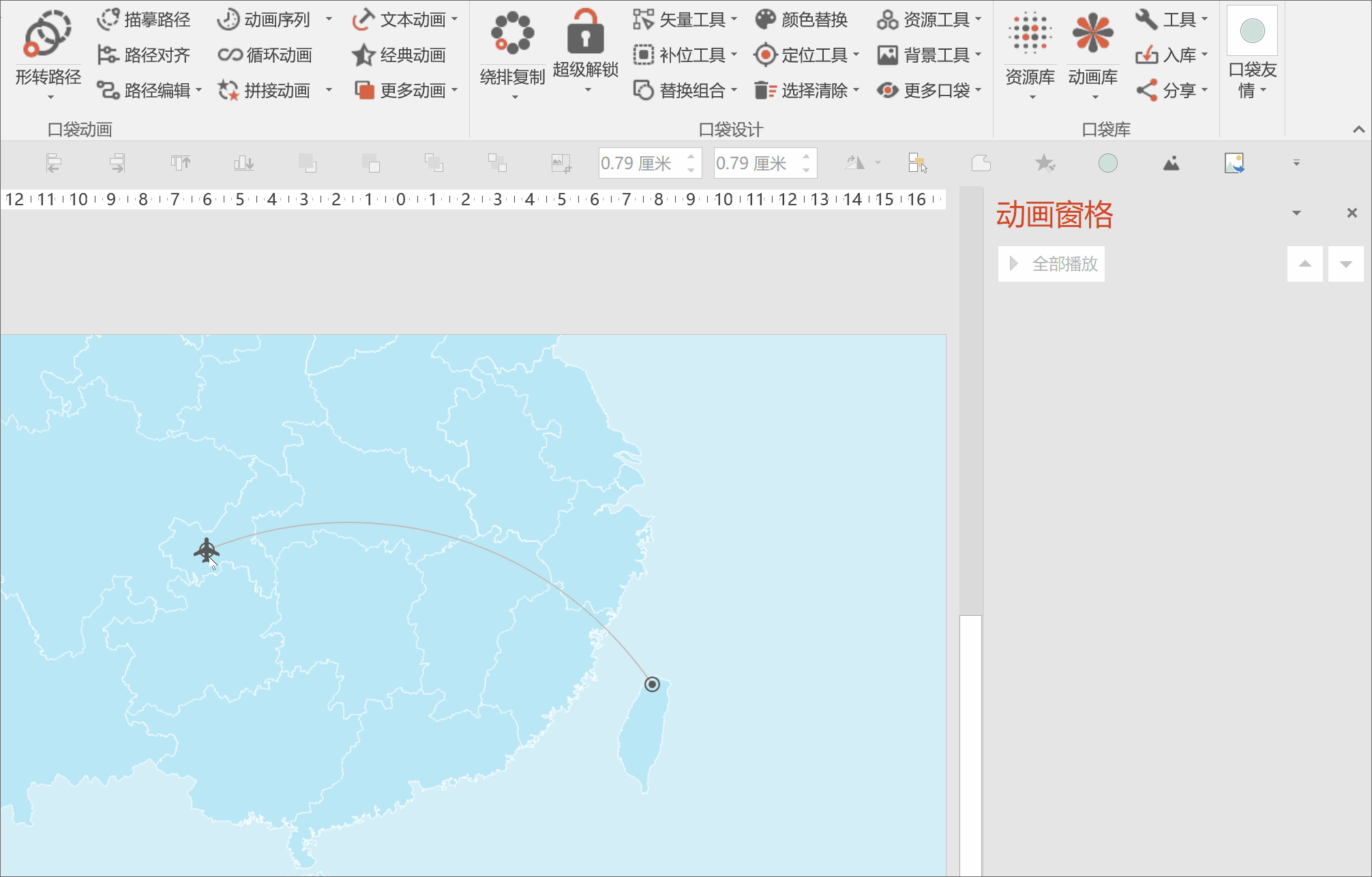
Task: Click the send-backward toolbar icon
Action: [x=370, y=163]
